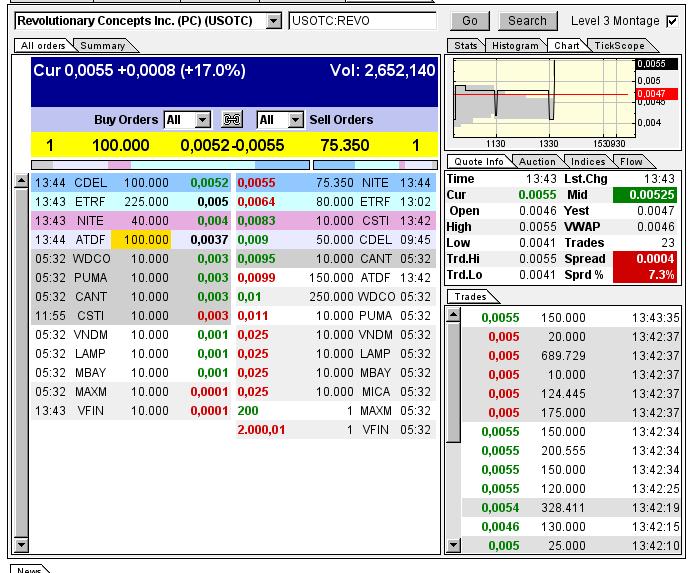The image size is (691, 573).
Task: Select ETRF buy order 225.000
Action: pos(131,201)
